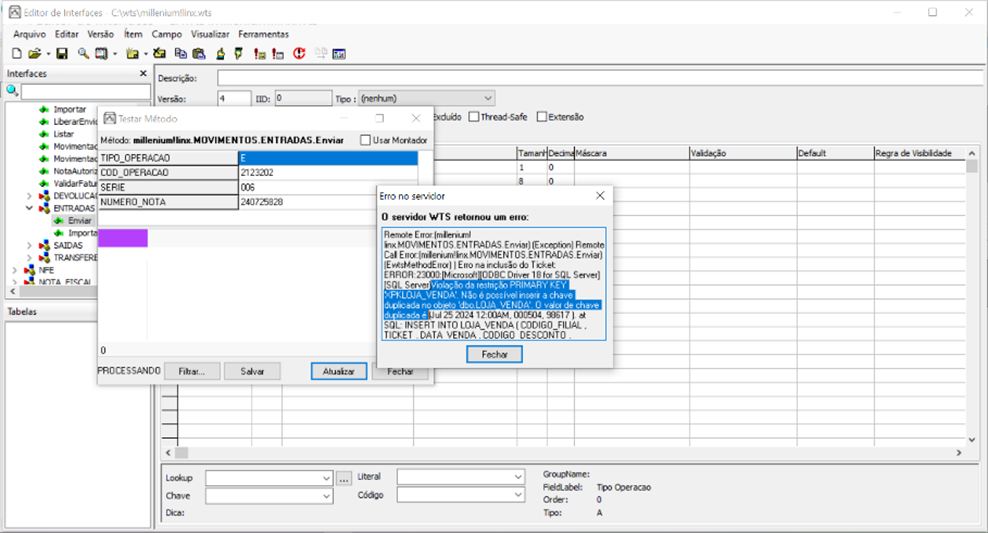Click the purple progress bar block
Viewport: 988px width, 533px height.
point(122,238)
